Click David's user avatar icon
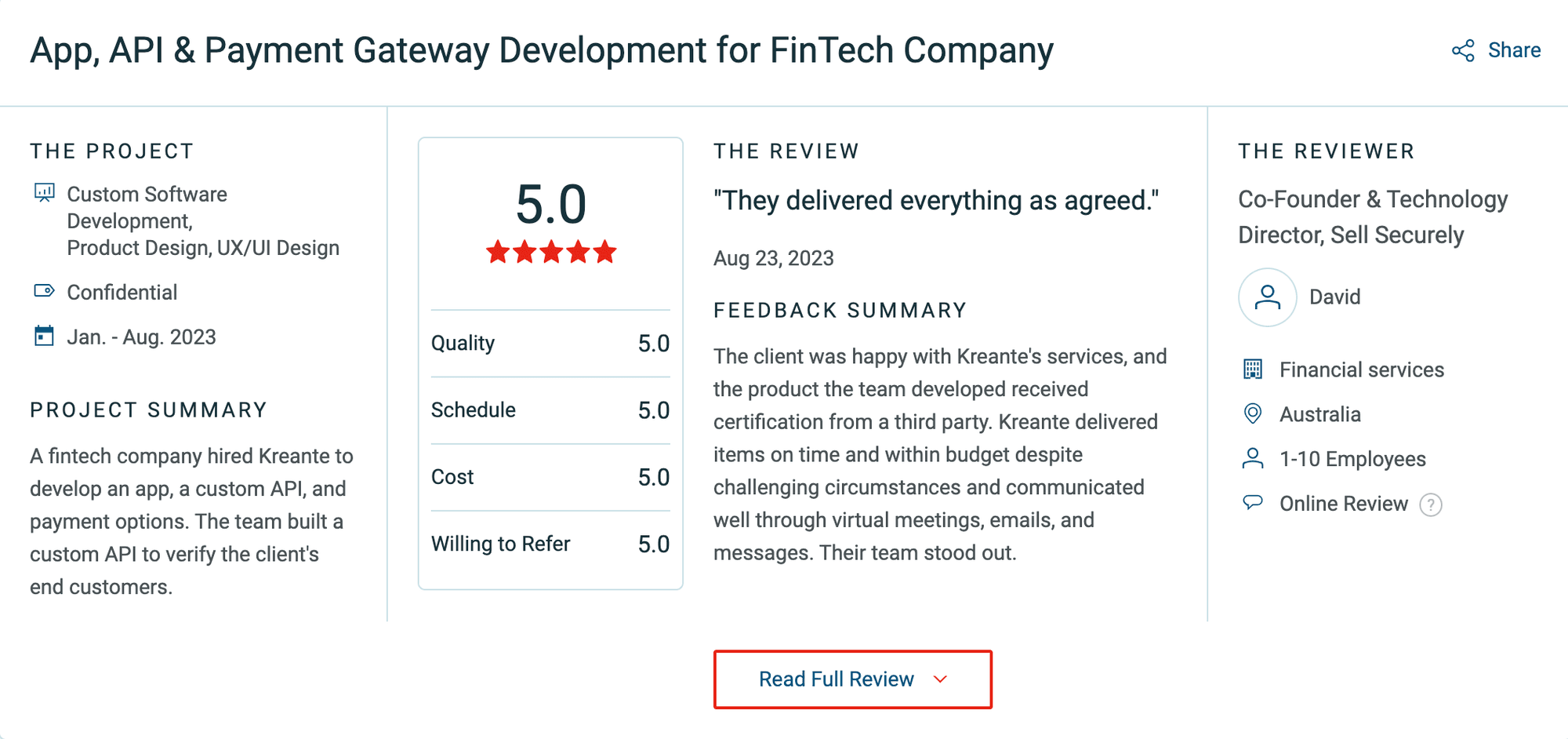The image size is (1568, 739). tap(1267, 297)
